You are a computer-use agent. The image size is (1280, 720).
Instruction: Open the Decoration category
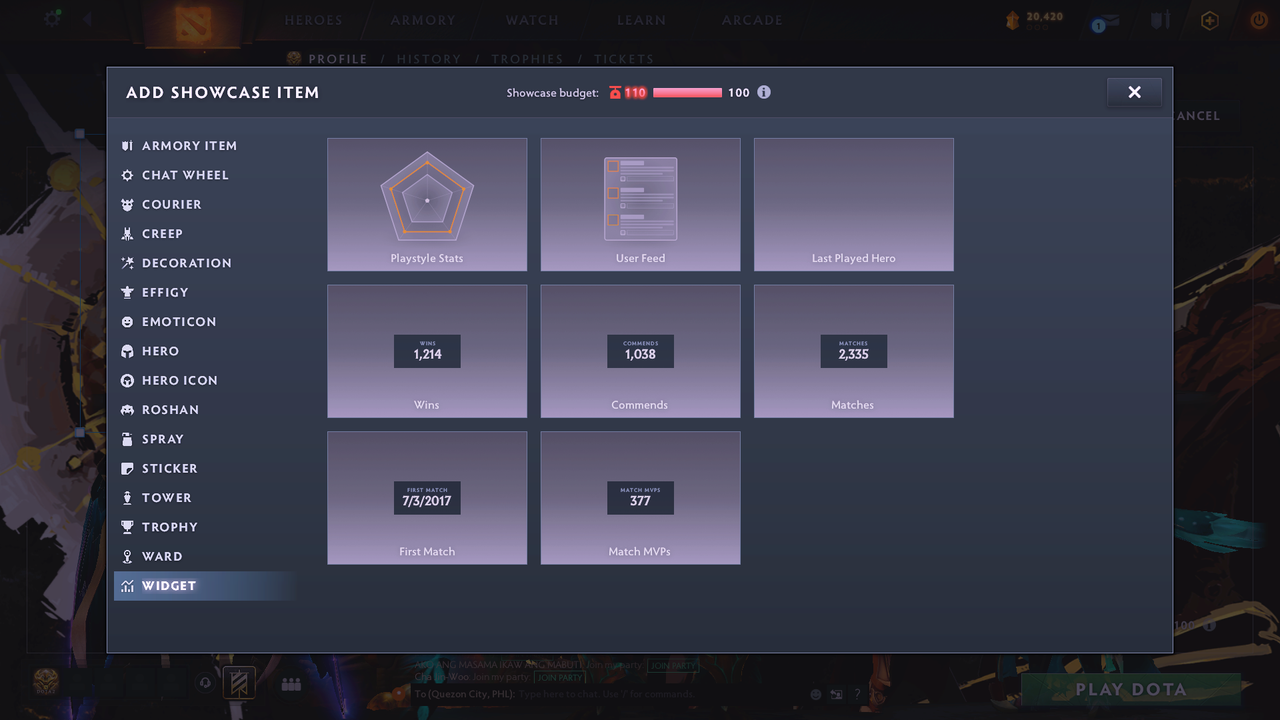point(186,263)
